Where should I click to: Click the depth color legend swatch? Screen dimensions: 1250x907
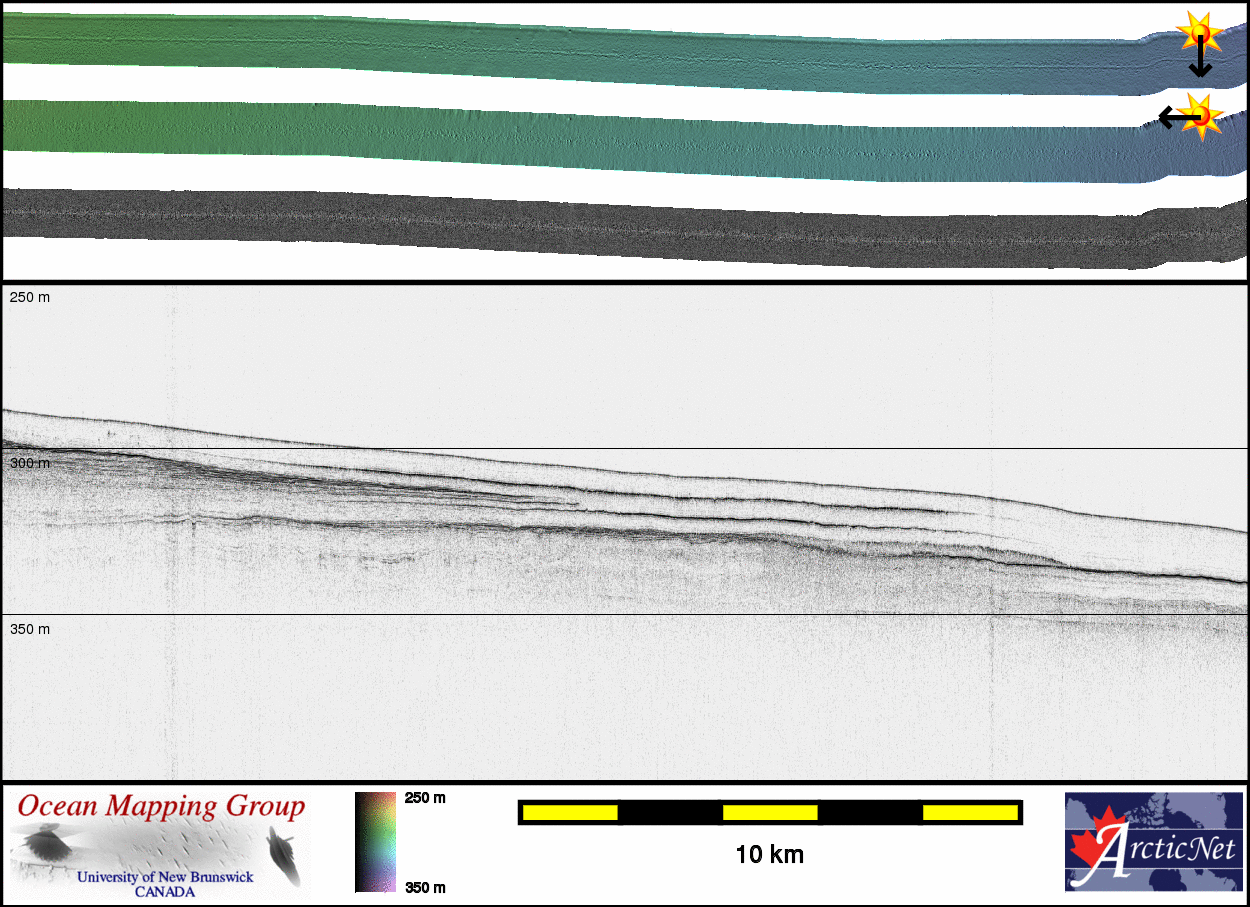375,841
